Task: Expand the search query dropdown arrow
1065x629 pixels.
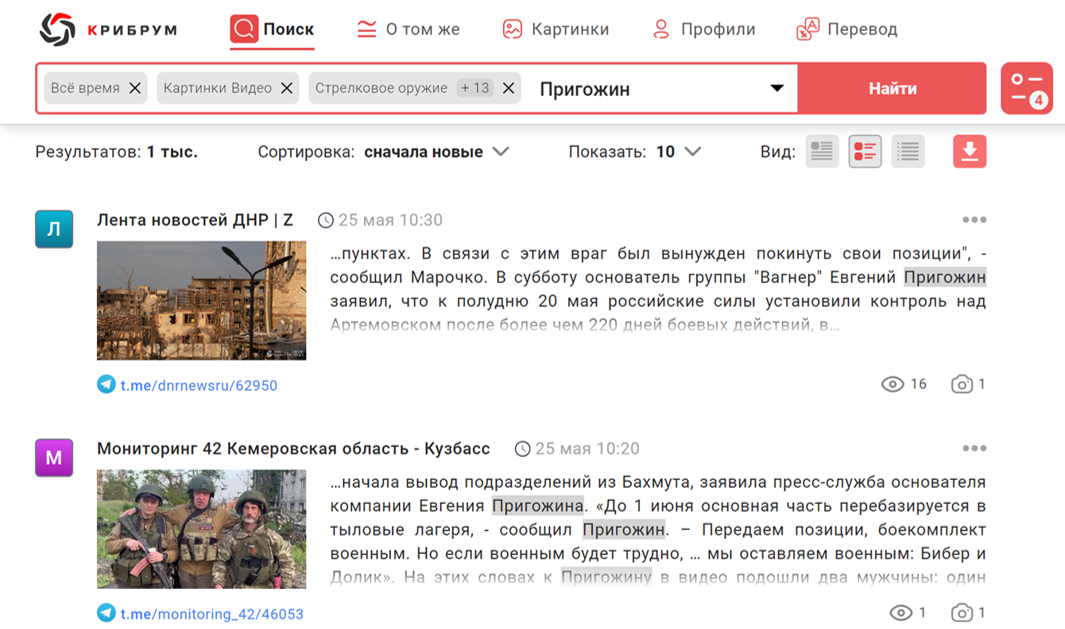Action: [777, 88]
